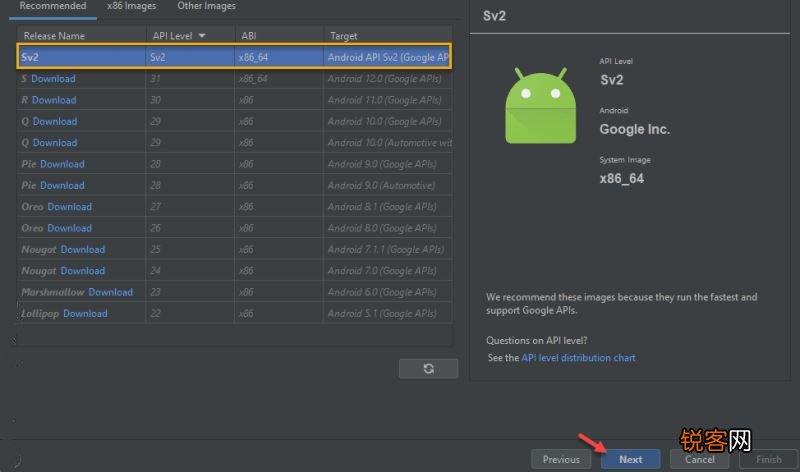This screenshot has width=800, height=472.
Task: Click the green Android robot image
Action: coord(540,106)
